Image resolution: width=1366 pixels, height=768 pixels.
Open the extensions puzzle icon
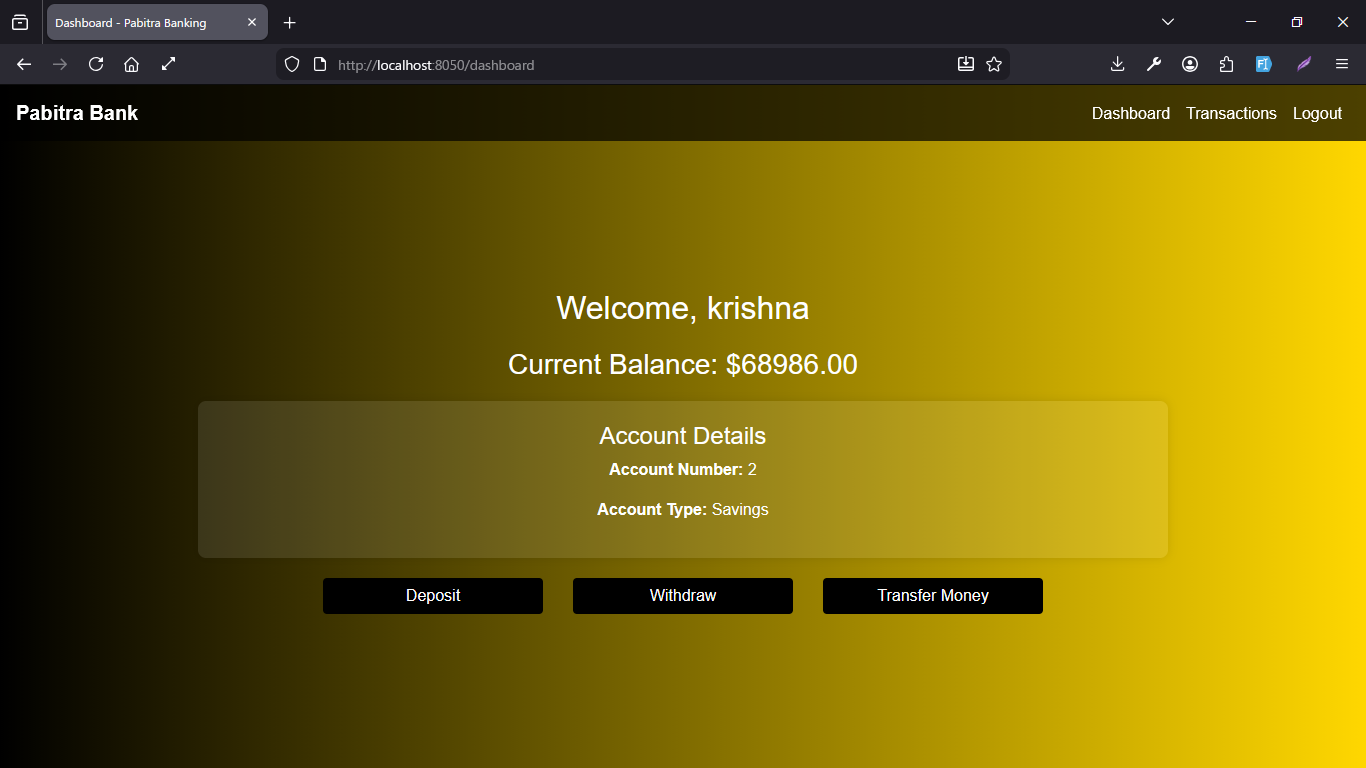coord(1226,64)
